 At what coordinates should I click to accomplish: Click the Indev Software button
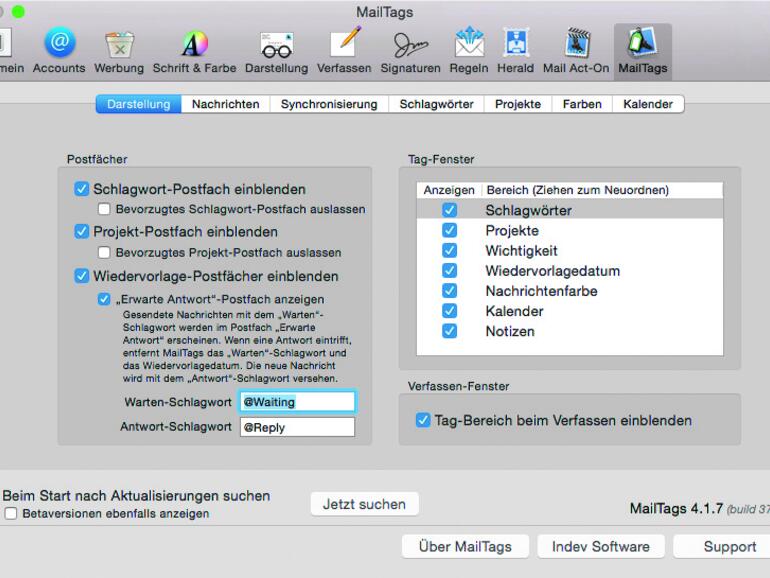click(x=601, y=546)
